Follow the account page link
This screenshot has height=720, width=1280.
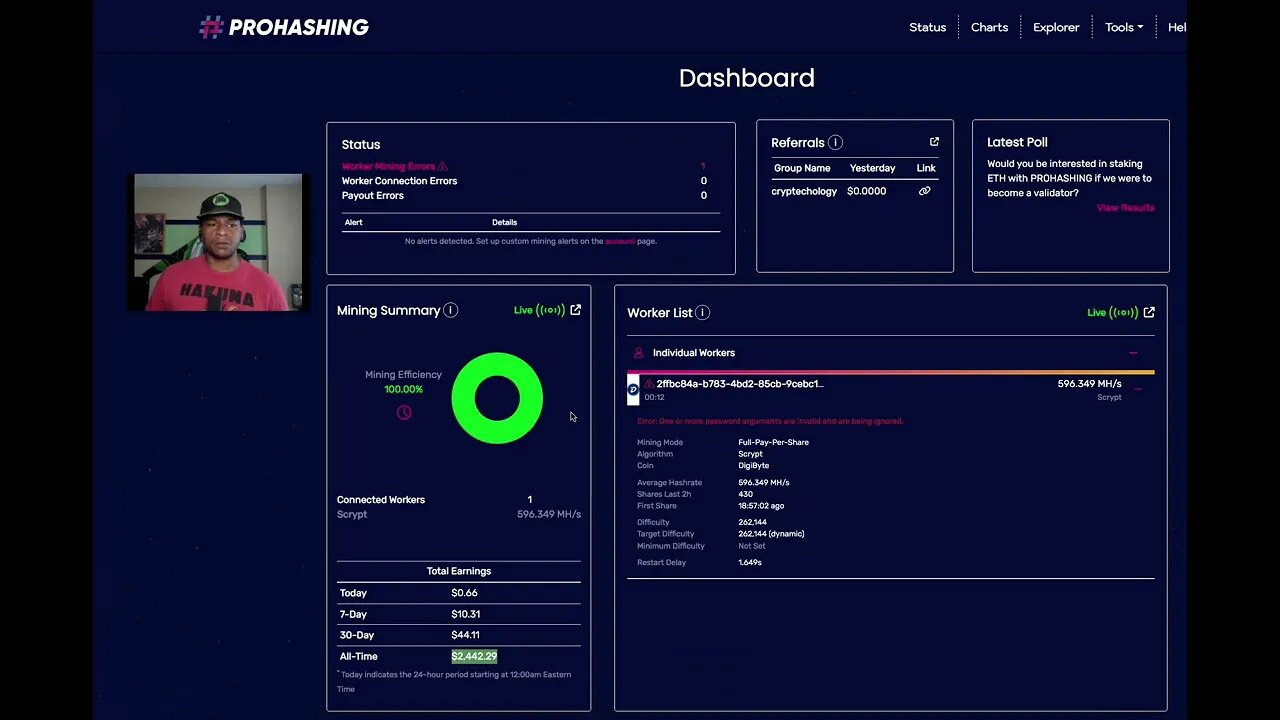coord(620,241)
